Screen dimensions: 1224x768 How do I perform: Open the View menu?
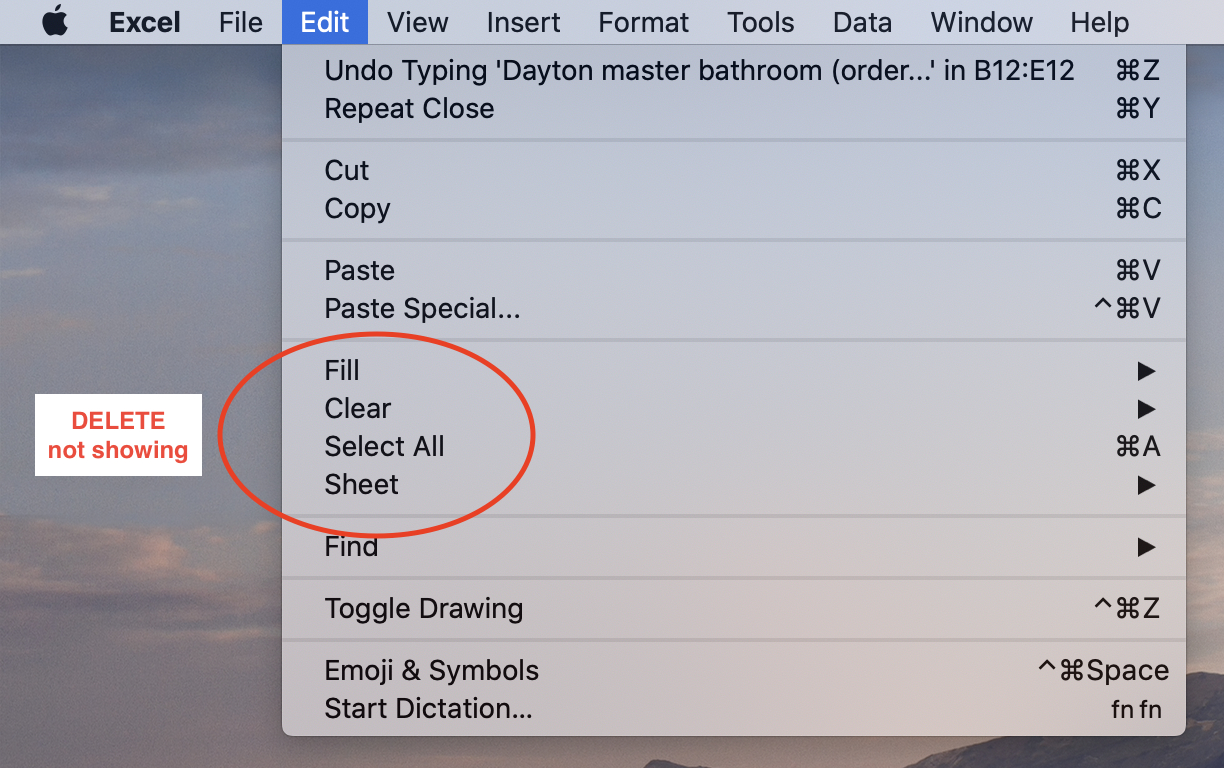coord(417,22)
